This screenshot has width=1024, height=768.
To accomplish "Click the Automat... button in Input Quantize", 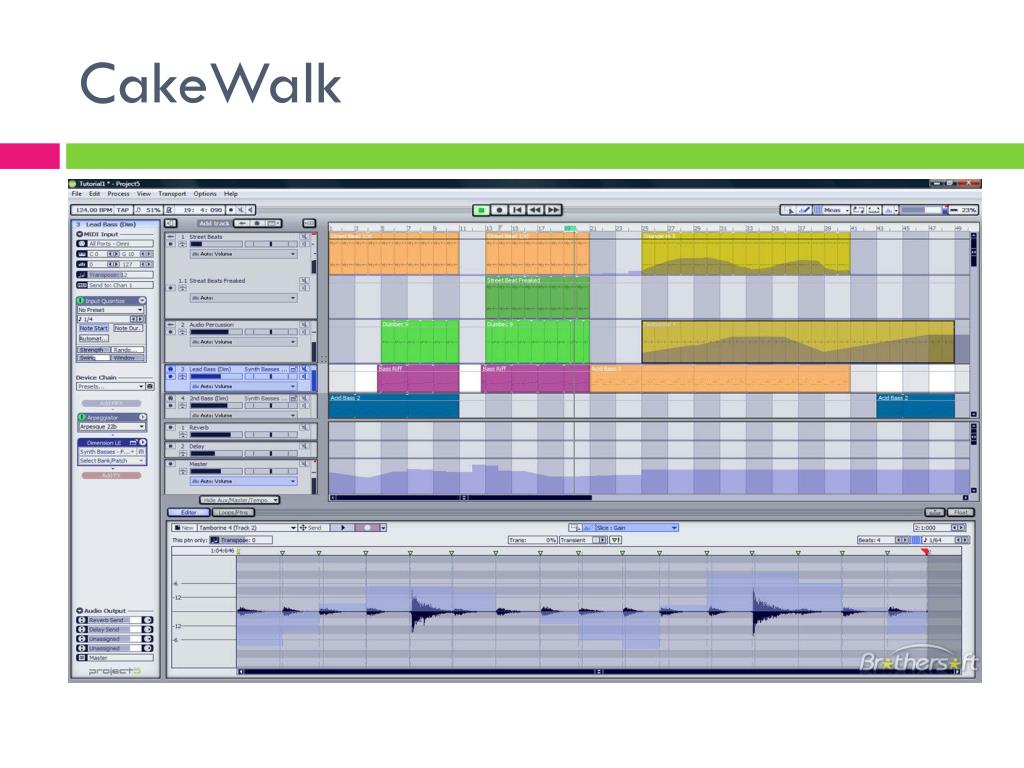I will tap(93, 339).
